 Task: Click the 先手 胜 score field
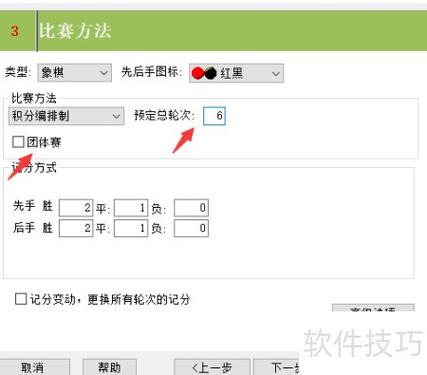(76, 208)
